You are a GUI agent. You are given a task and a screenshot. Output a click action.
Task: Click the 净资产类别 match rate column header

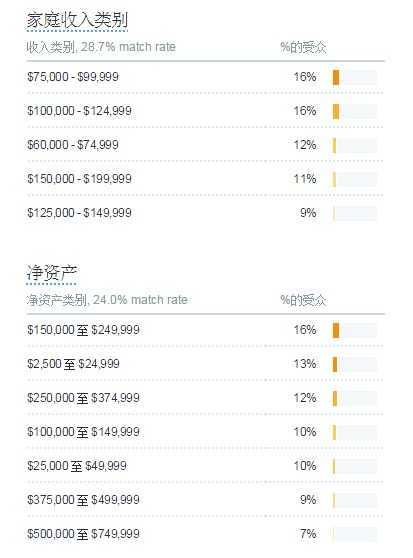(107, 300)
